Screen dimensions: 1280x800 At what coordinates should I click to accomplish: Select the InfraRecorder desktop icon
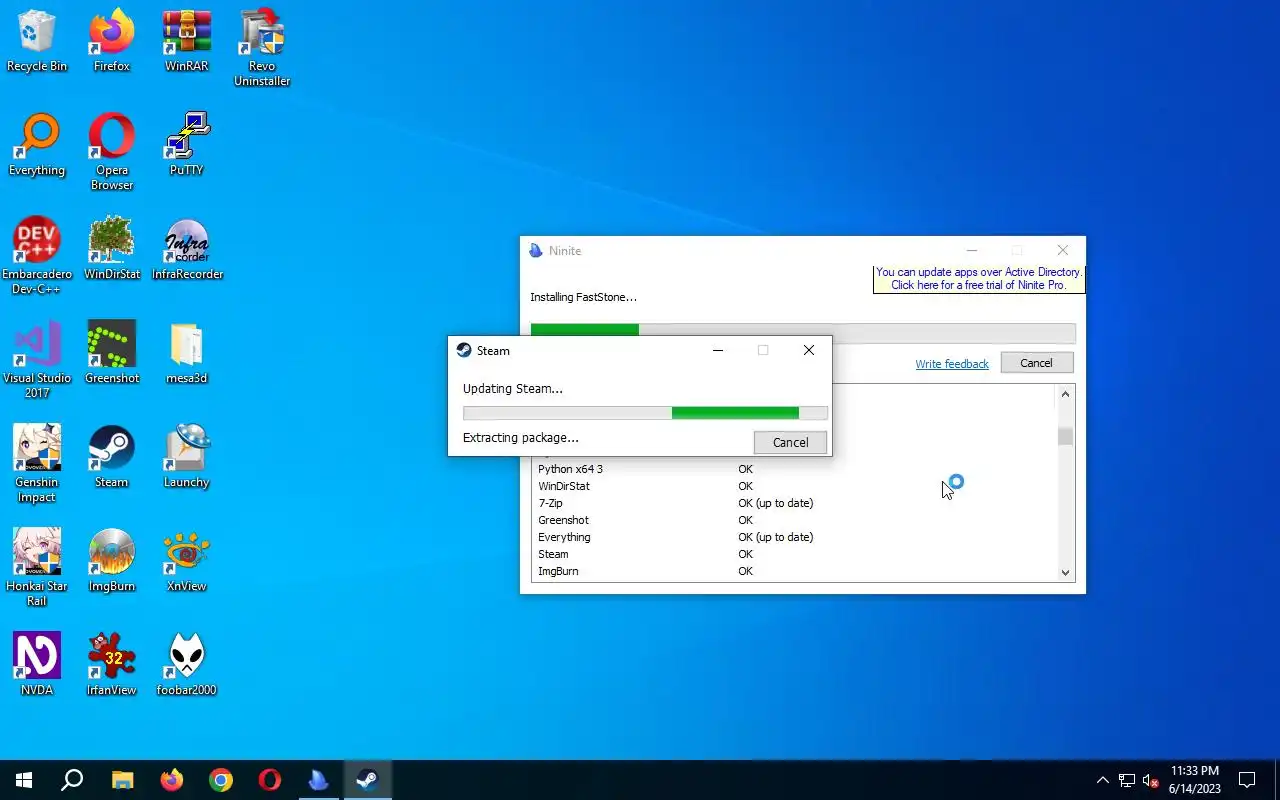[187, 249]
